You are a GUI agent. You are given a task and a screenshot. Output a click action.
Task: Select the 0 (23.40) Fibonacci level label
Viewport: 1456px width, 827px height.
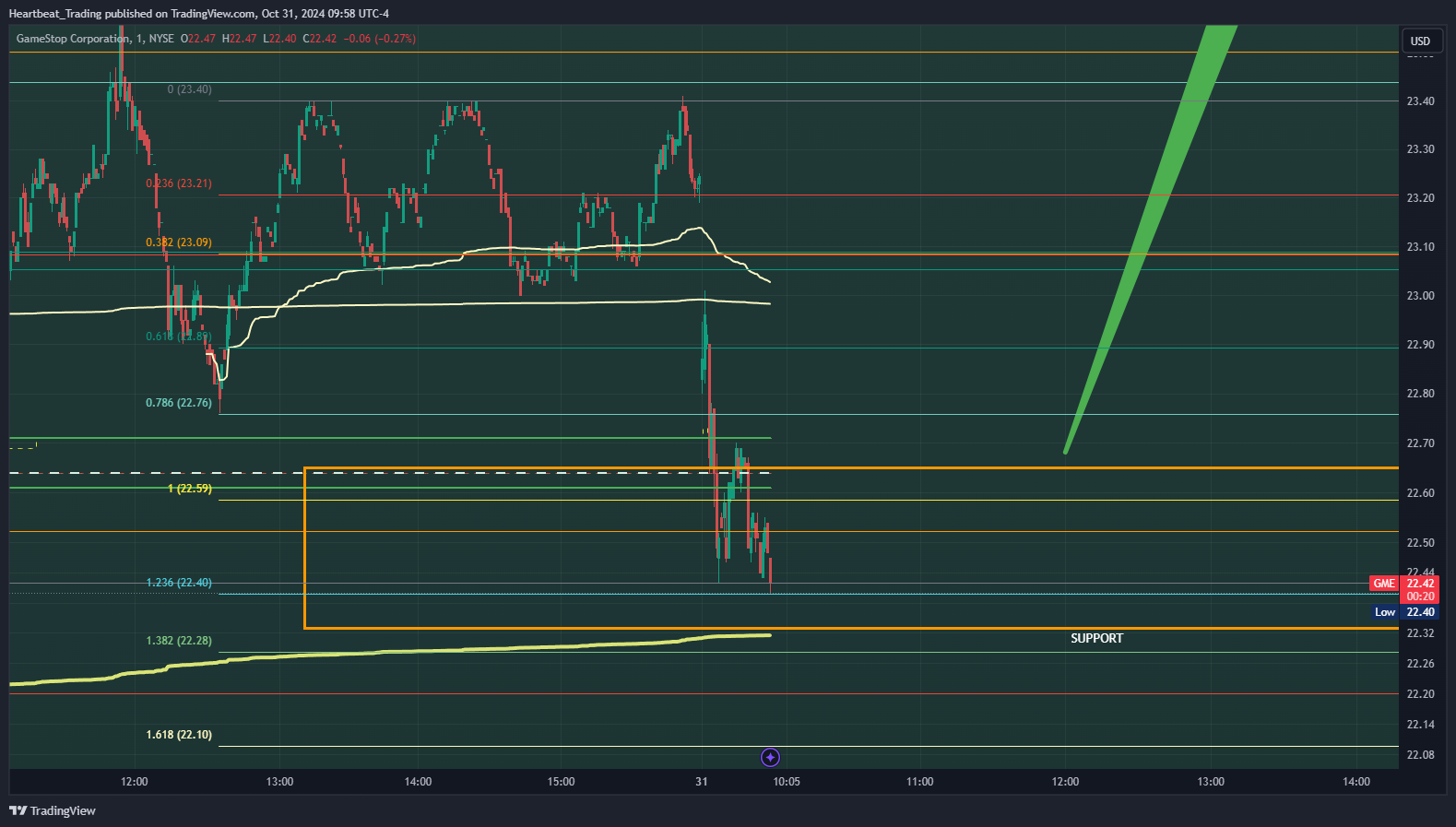coord(189,89)
